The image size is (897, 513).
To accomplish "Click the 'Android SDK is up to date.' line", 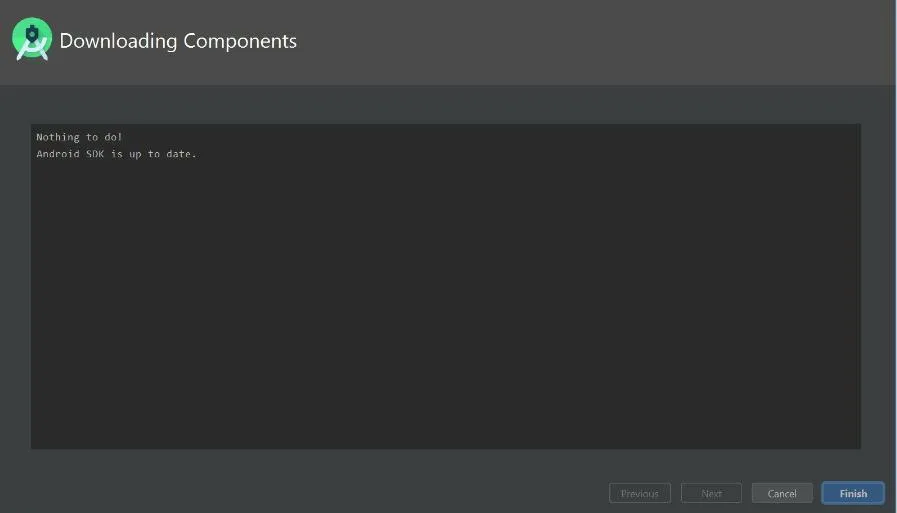I will (x=116, y=154).
